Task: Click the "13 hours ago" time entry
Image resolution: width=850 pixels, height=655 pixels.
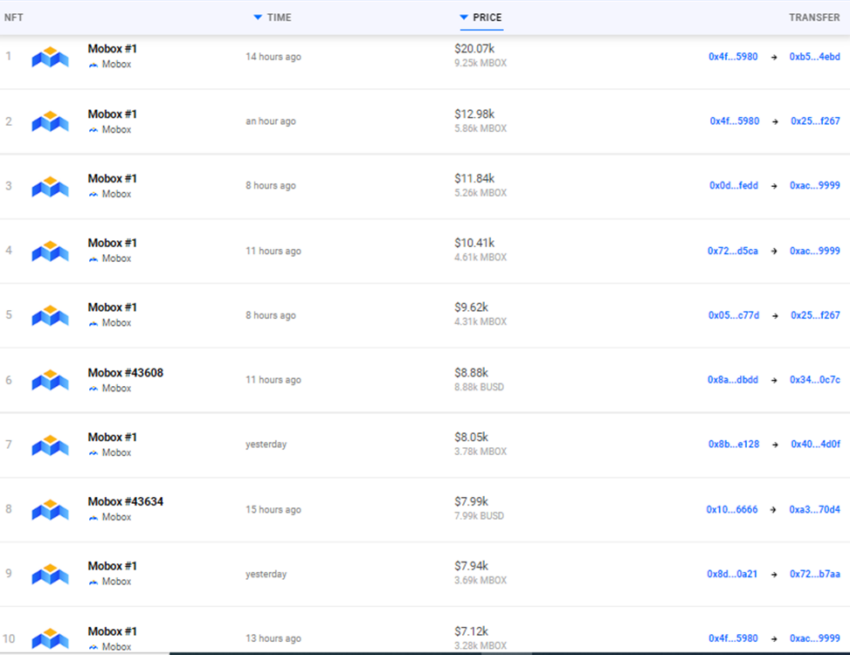Action: [273, 639]
